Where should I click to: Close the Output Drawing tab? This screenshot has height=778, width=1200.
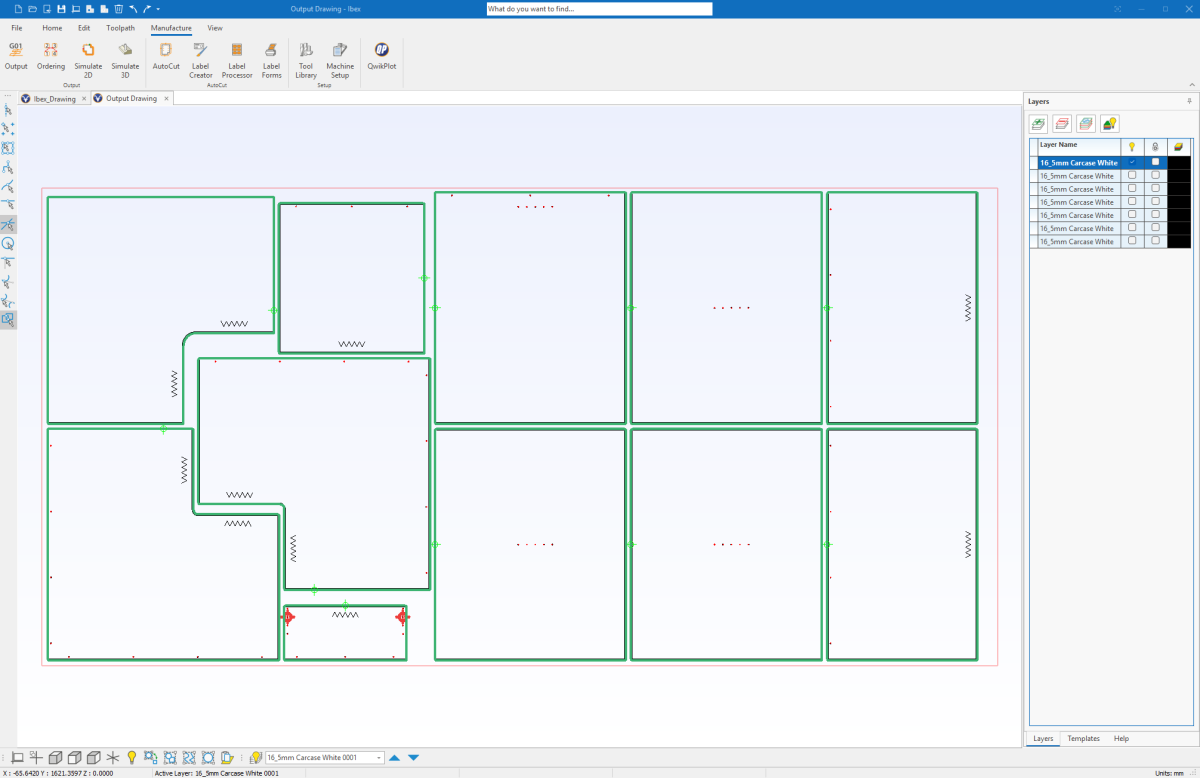coord(167,99)
